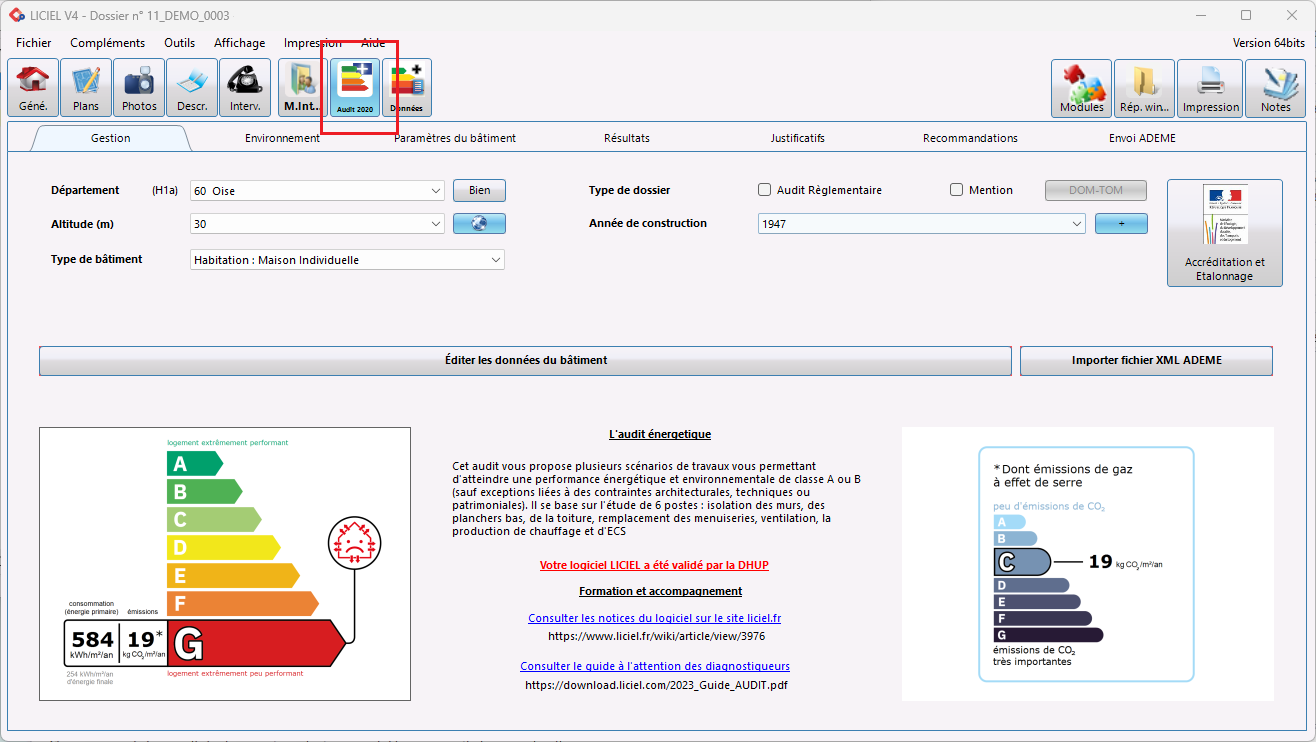This screenshot has height=742, width=1316.
Task: Click the Accréditation et Etalonnage button
Action: [1225, 233]
